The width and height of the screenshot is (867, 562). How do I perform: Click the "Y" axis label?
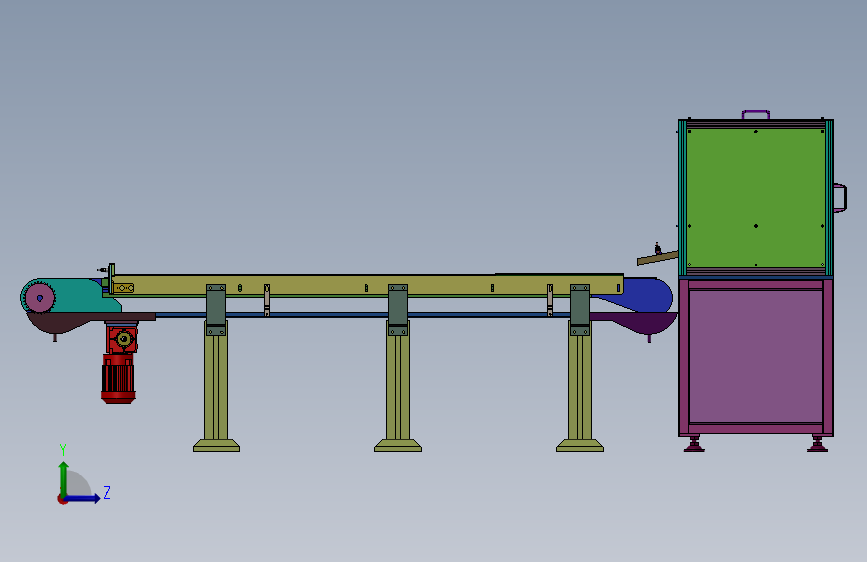click(63, 450)
